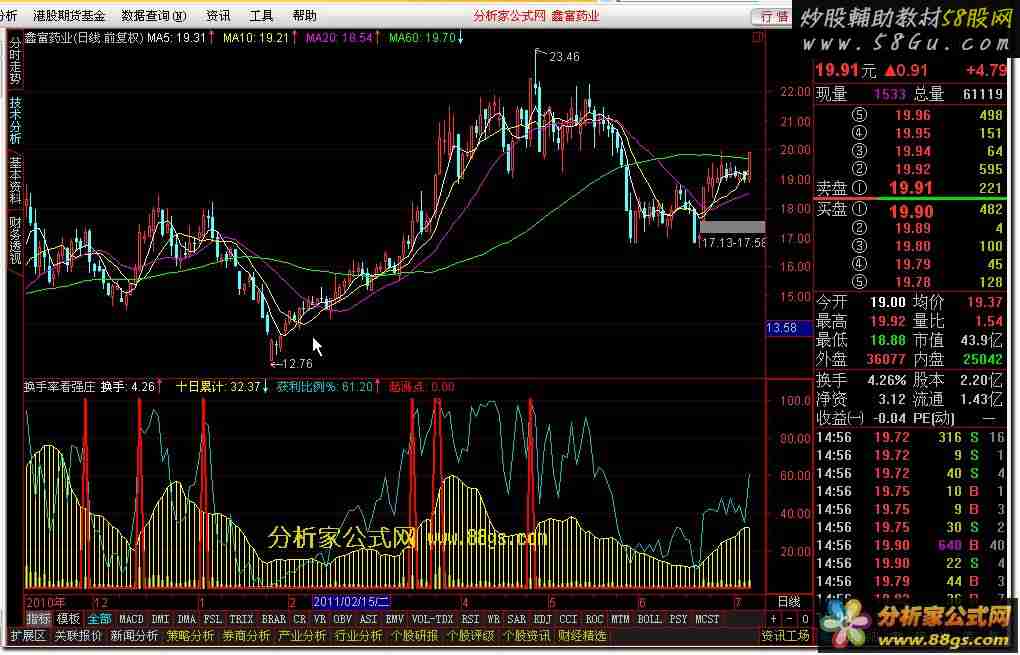Click the 换手率看强庄 indicator title

tap(60, 387)
